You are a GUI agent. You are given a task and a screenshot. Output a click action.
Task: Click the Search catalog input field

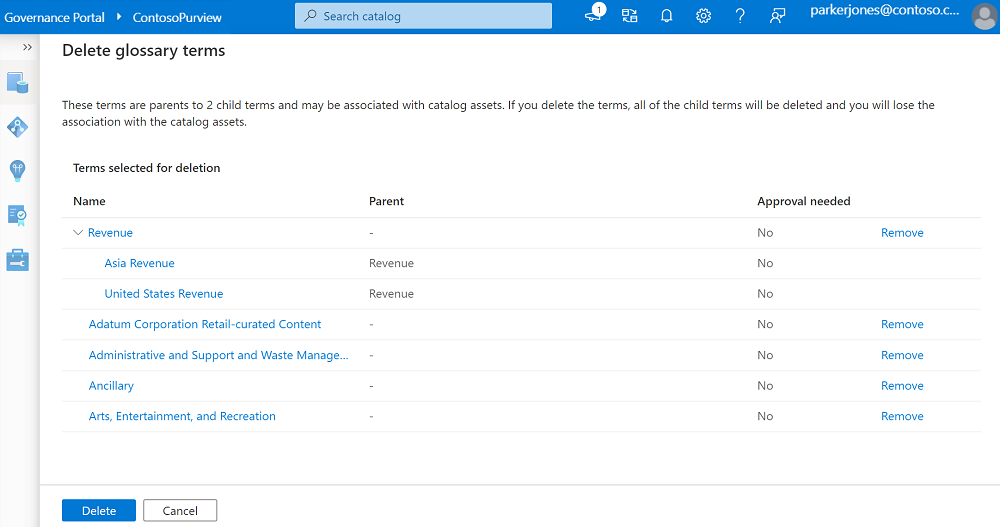coord(423,16)
